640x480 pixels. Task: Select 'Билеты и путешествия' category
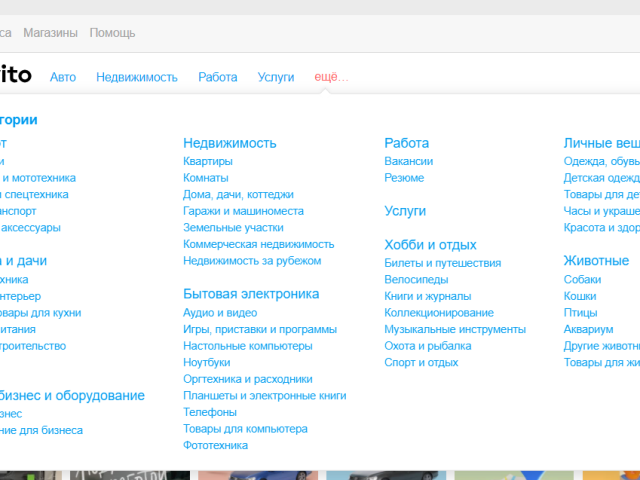tap(443, 263)
